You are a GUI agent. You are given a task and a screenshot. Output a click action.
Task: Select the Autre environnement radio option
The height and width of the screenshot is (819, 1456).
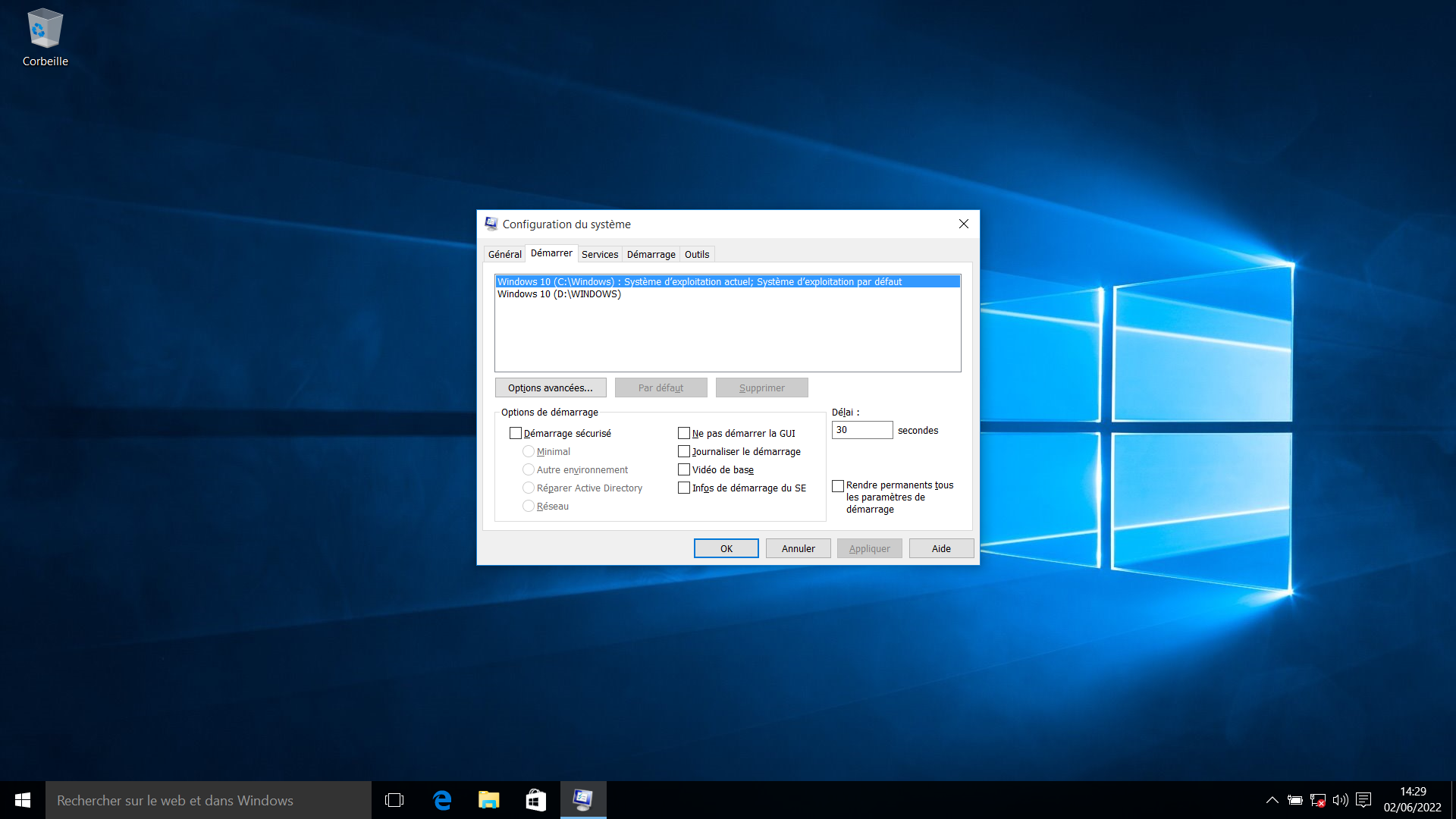coord(529,469)
